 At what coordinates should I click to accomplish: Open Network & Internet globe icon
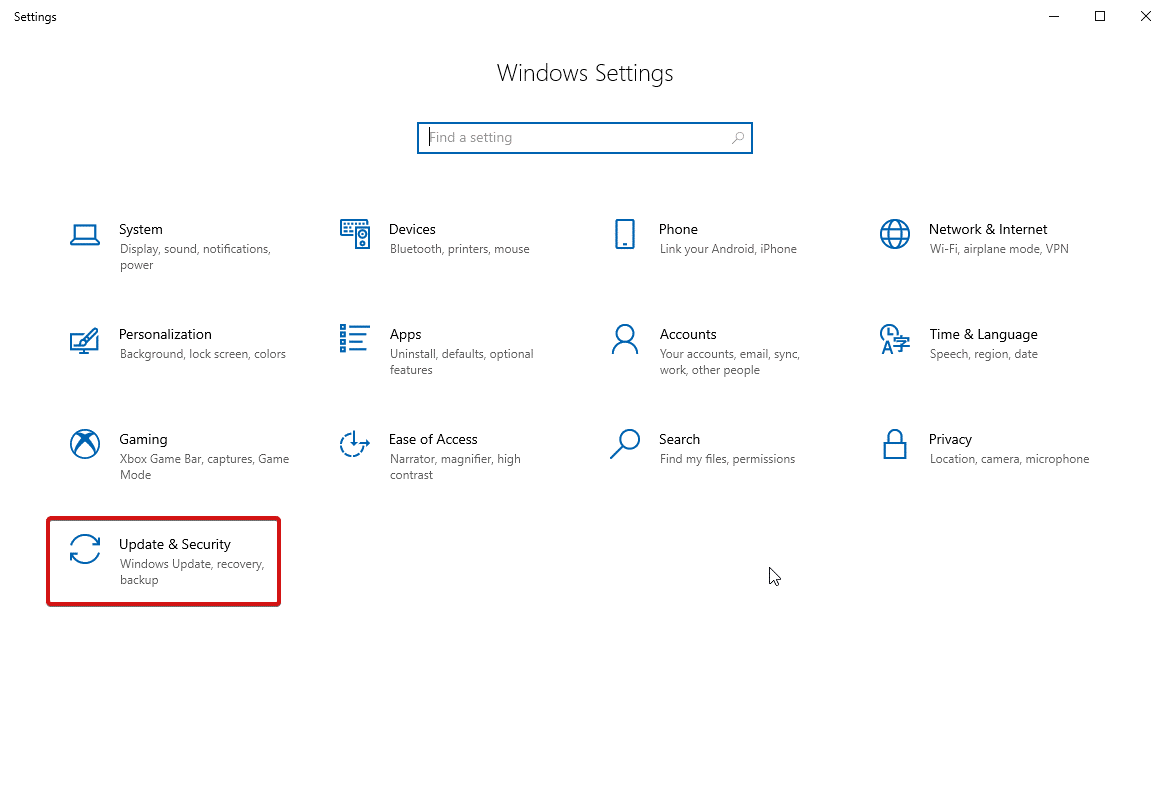click(x=894, y=236)
